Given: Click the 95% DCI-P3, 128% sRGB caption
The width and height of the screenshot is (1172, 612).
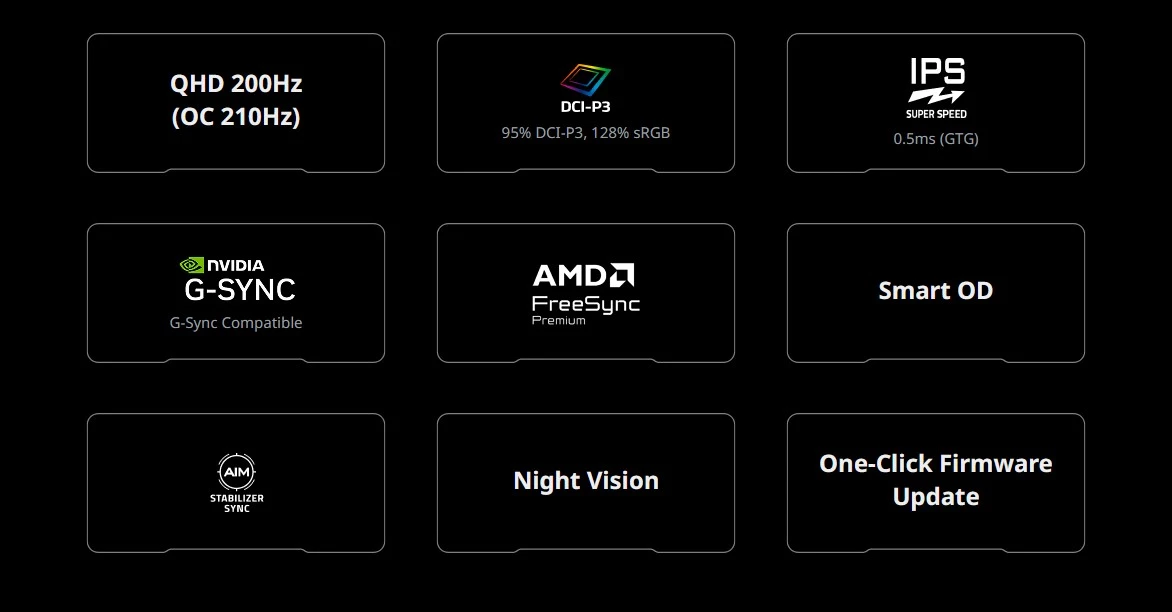Looking at the screenshot, I should [586, 132].
